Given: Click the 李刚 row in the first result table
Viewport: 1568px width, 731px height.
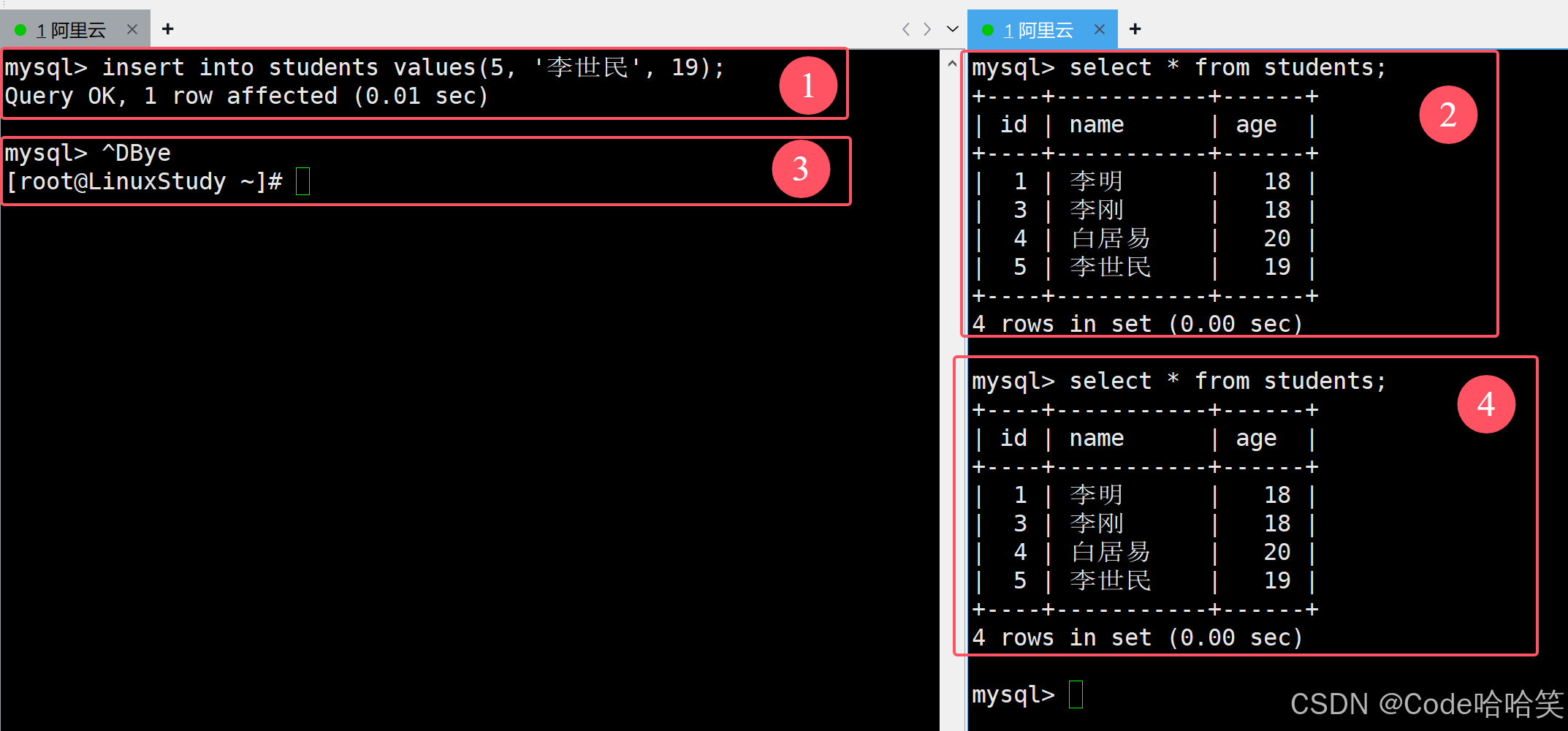Looking at the screenshot, I should coord(1145,211).
